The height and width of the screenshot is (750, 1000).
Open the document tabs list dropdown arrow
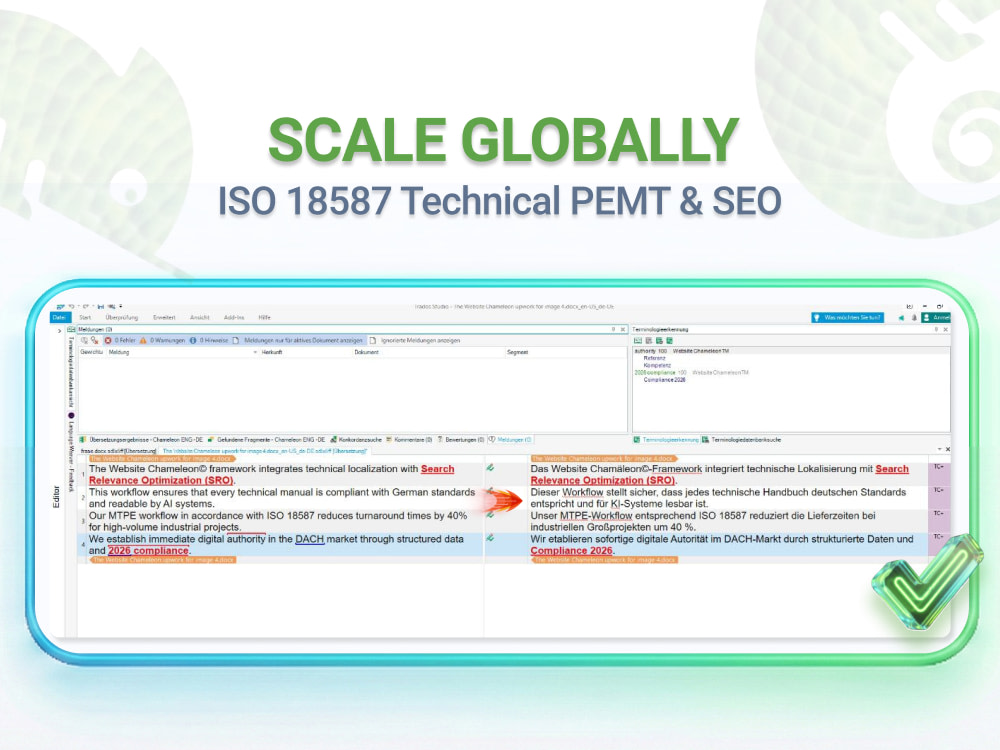[939, 450]
